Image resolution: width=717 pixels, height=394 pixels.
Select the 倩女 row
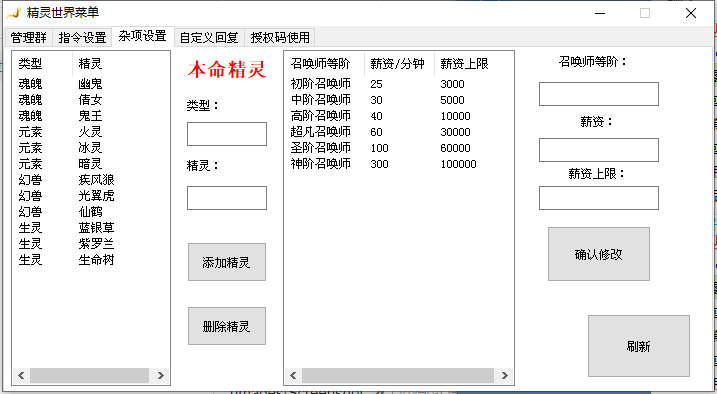coord(91,100)
